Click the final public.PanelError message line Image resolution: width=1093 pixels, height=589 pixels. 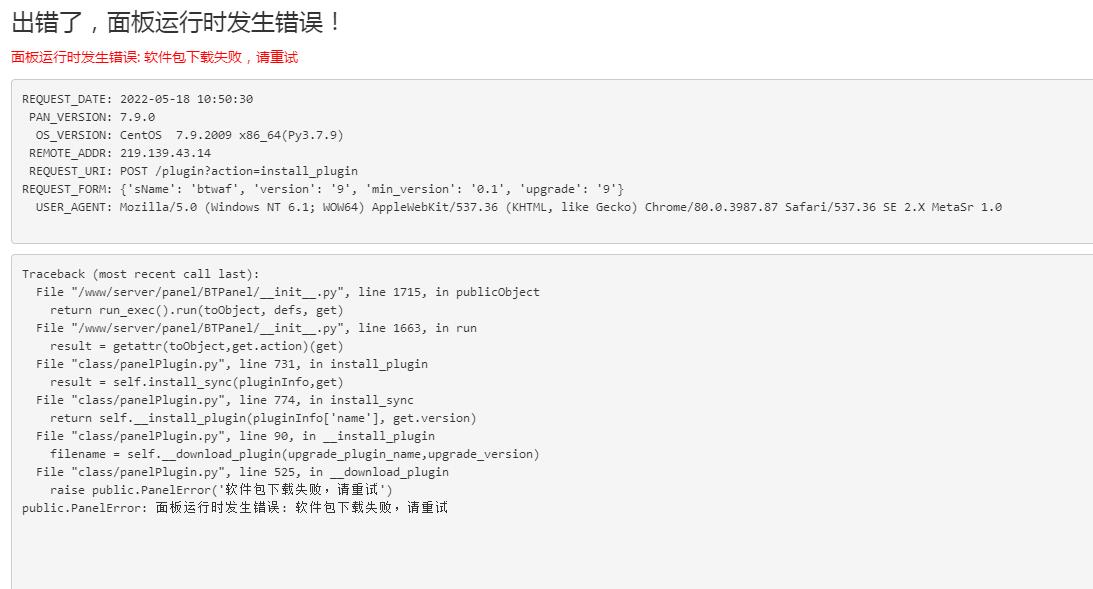(235, 508)
